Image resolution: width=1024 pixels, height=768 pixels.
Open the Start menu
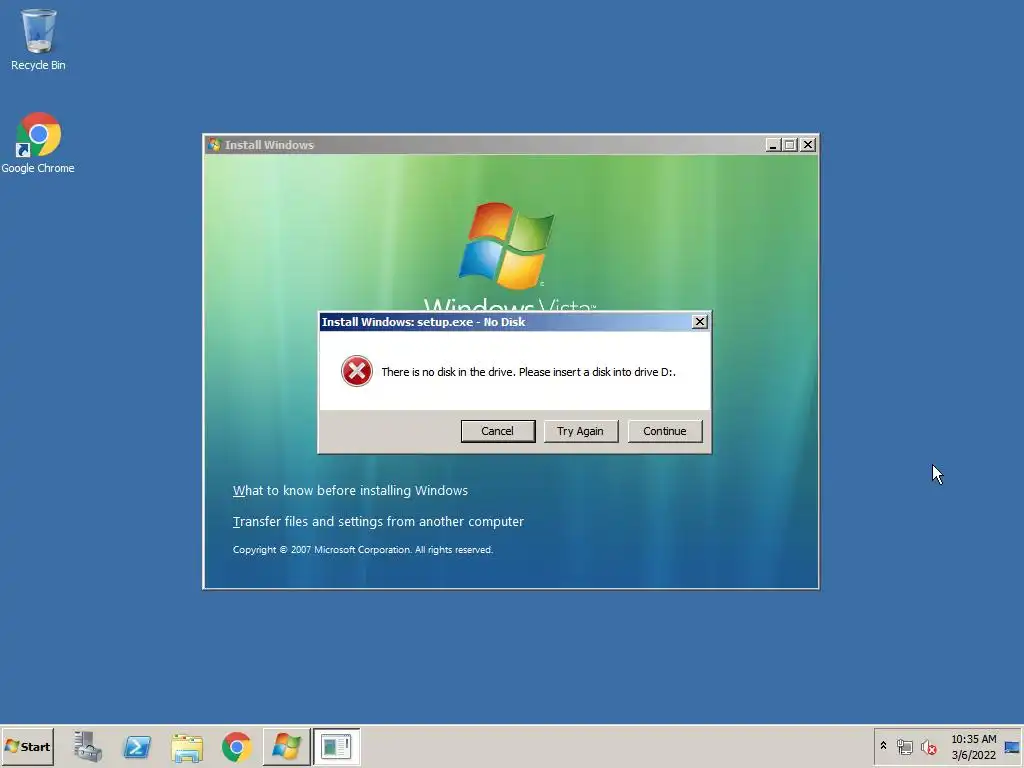(x=27, y=746)
